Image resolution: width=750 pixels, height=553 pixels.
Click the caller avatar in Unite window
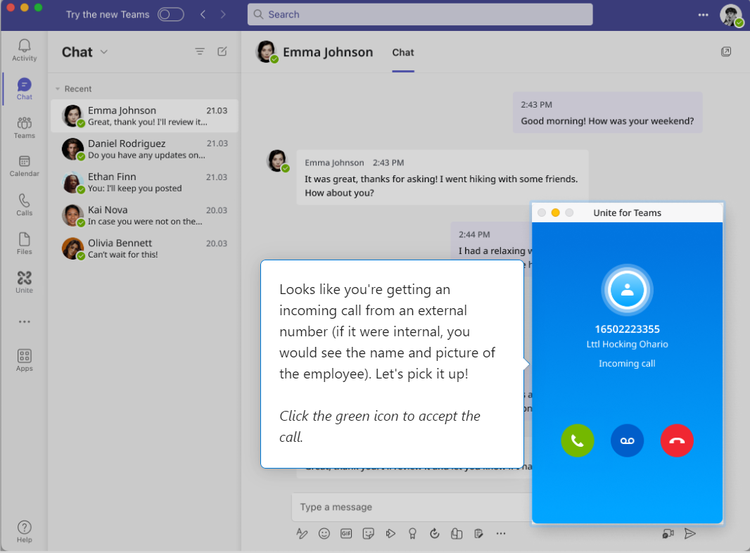coord(627,290)
